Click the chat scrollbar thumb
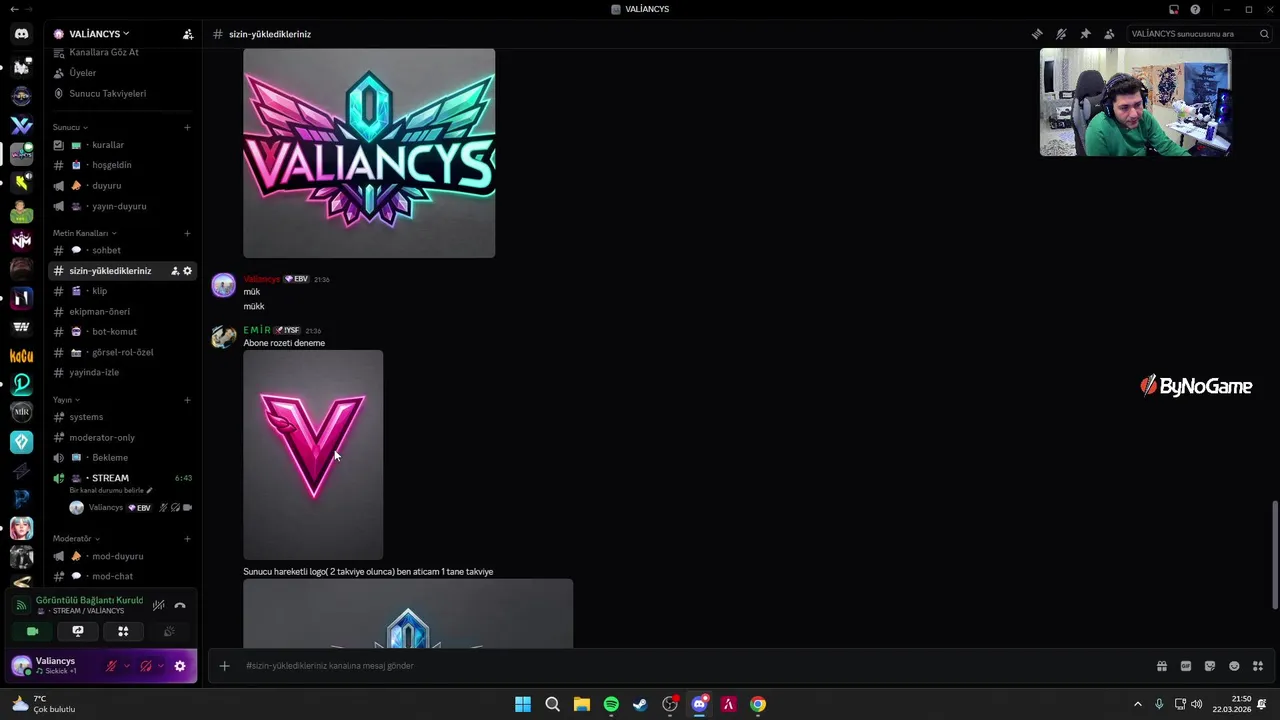 tap(1274, 554)
